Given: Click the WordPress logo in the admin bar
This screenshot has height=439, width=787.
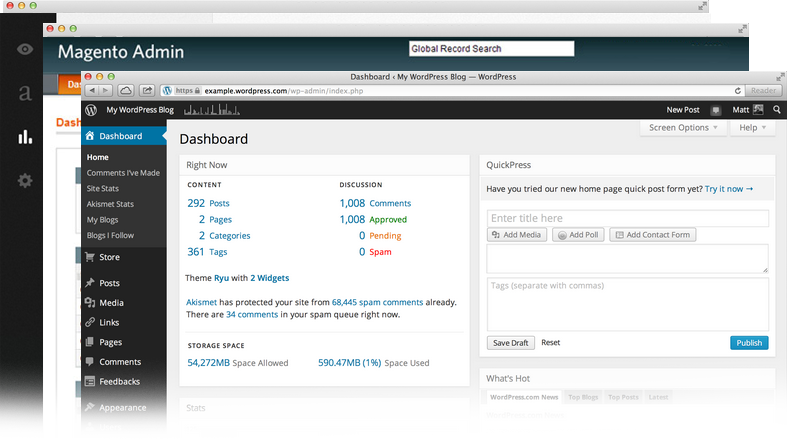Looking at the screenshot, I should point(91,110).
